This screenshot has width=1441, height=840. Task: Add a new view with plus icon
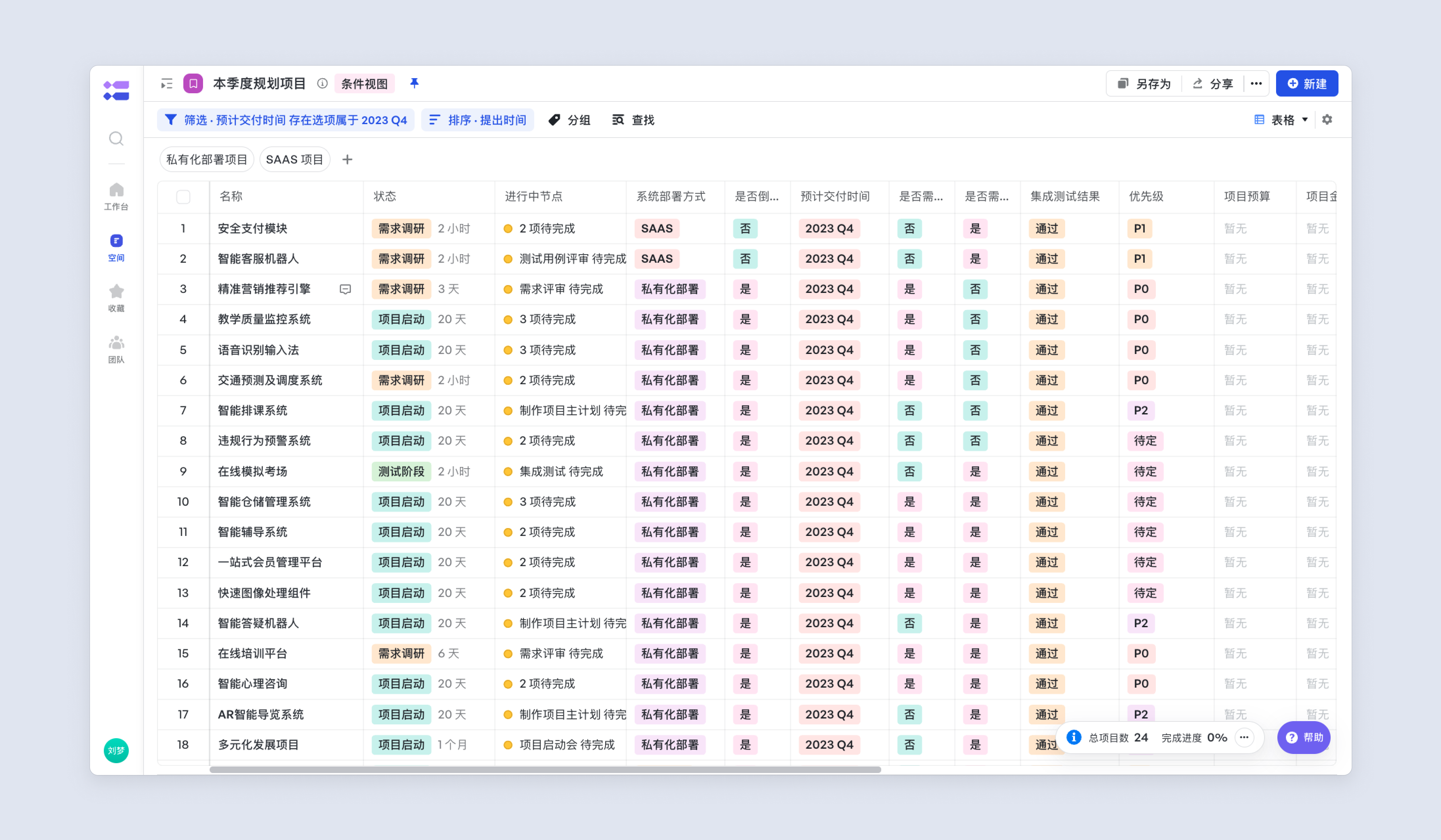[347, 159]
